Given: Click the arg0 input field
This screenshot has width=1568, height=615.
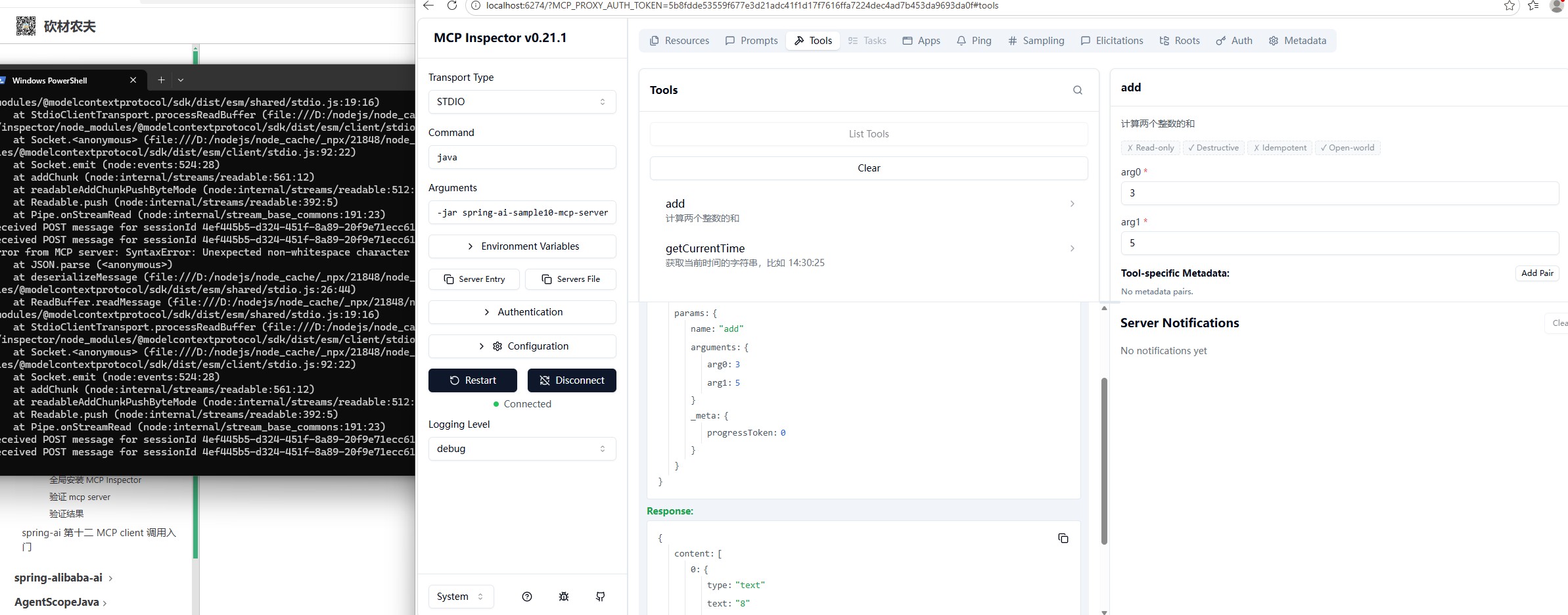Looking at the screenshot, I should click(1339, 193).
